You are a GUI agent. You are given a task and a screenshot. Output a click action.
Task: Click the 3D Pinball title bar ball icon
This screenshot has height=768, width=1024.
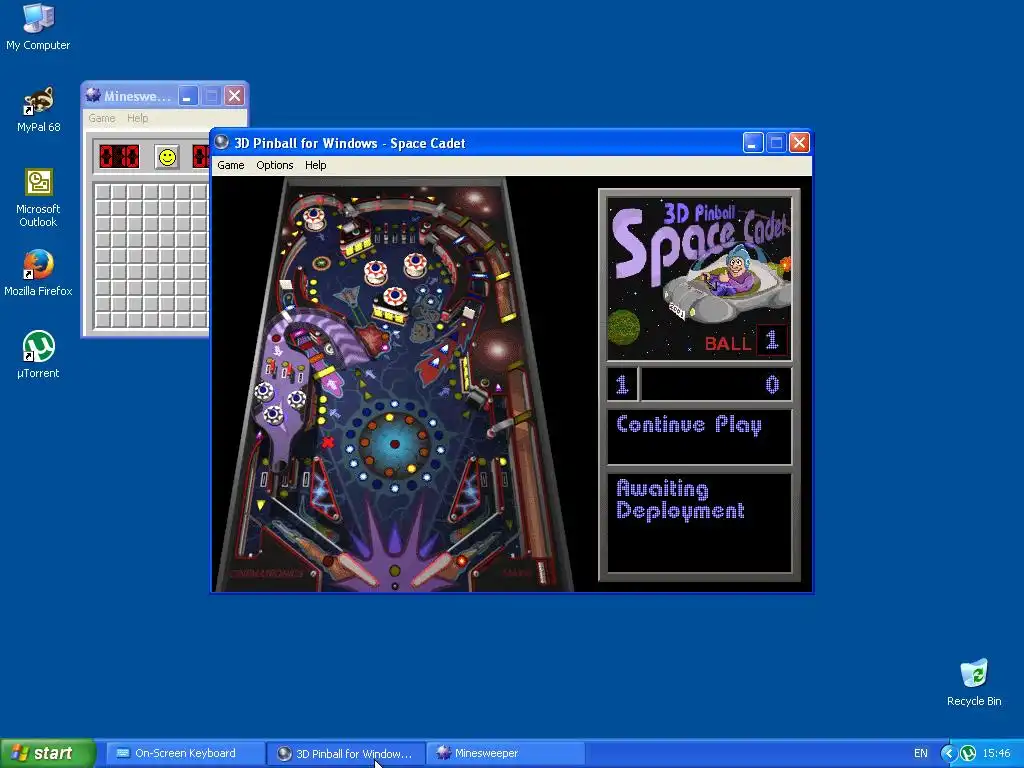222,142
